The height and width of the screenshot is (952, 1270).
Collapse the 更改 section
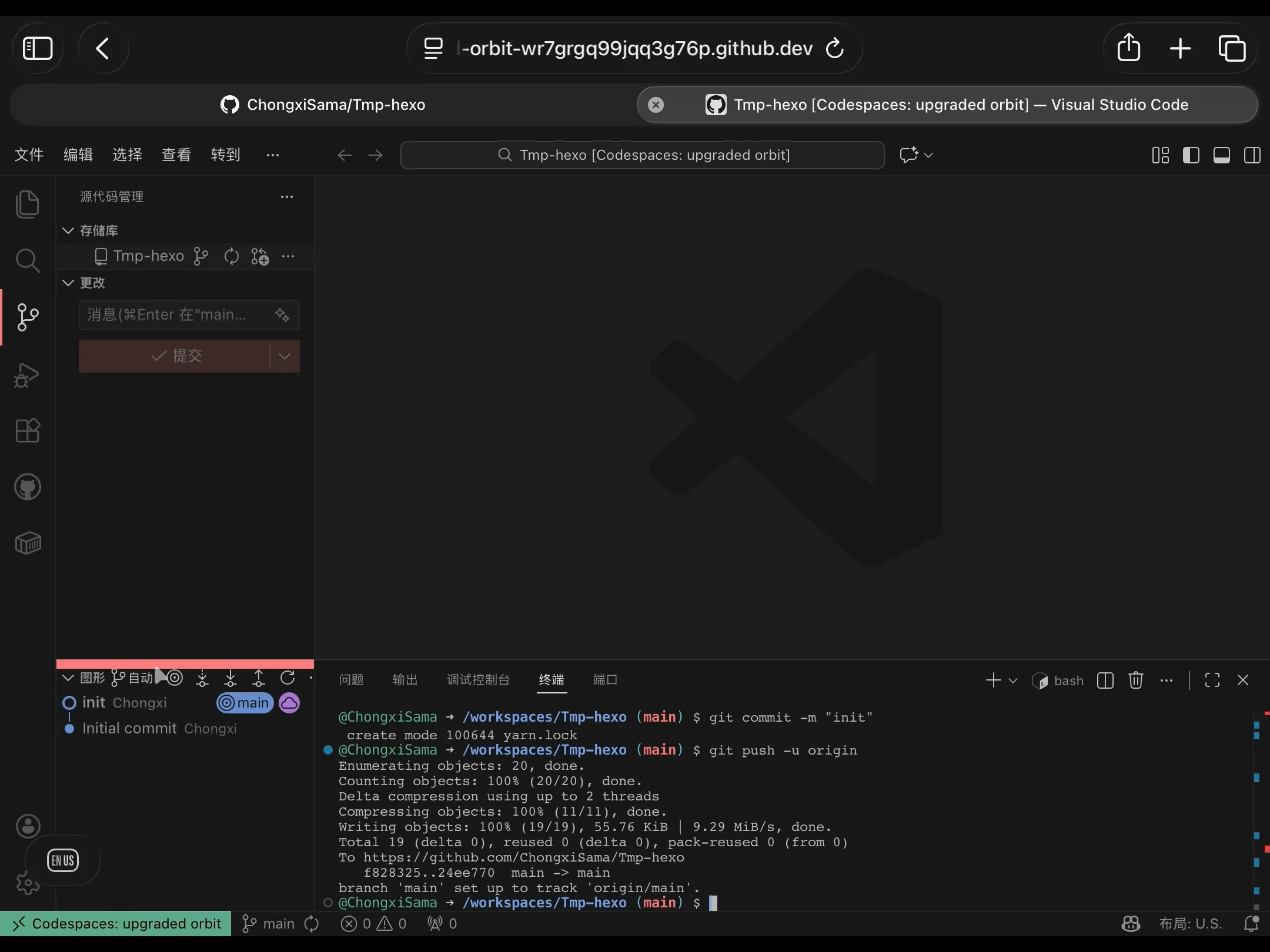67,283
